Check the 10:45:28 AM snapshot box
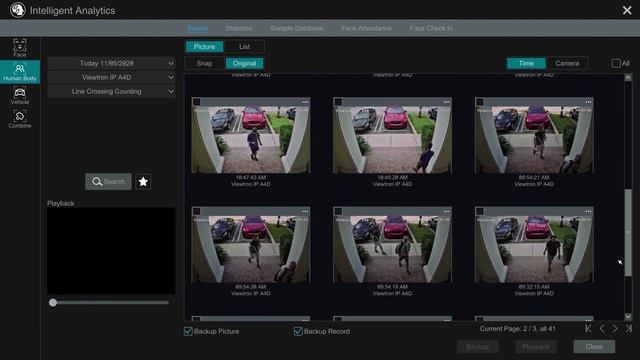 coord(338,102)
